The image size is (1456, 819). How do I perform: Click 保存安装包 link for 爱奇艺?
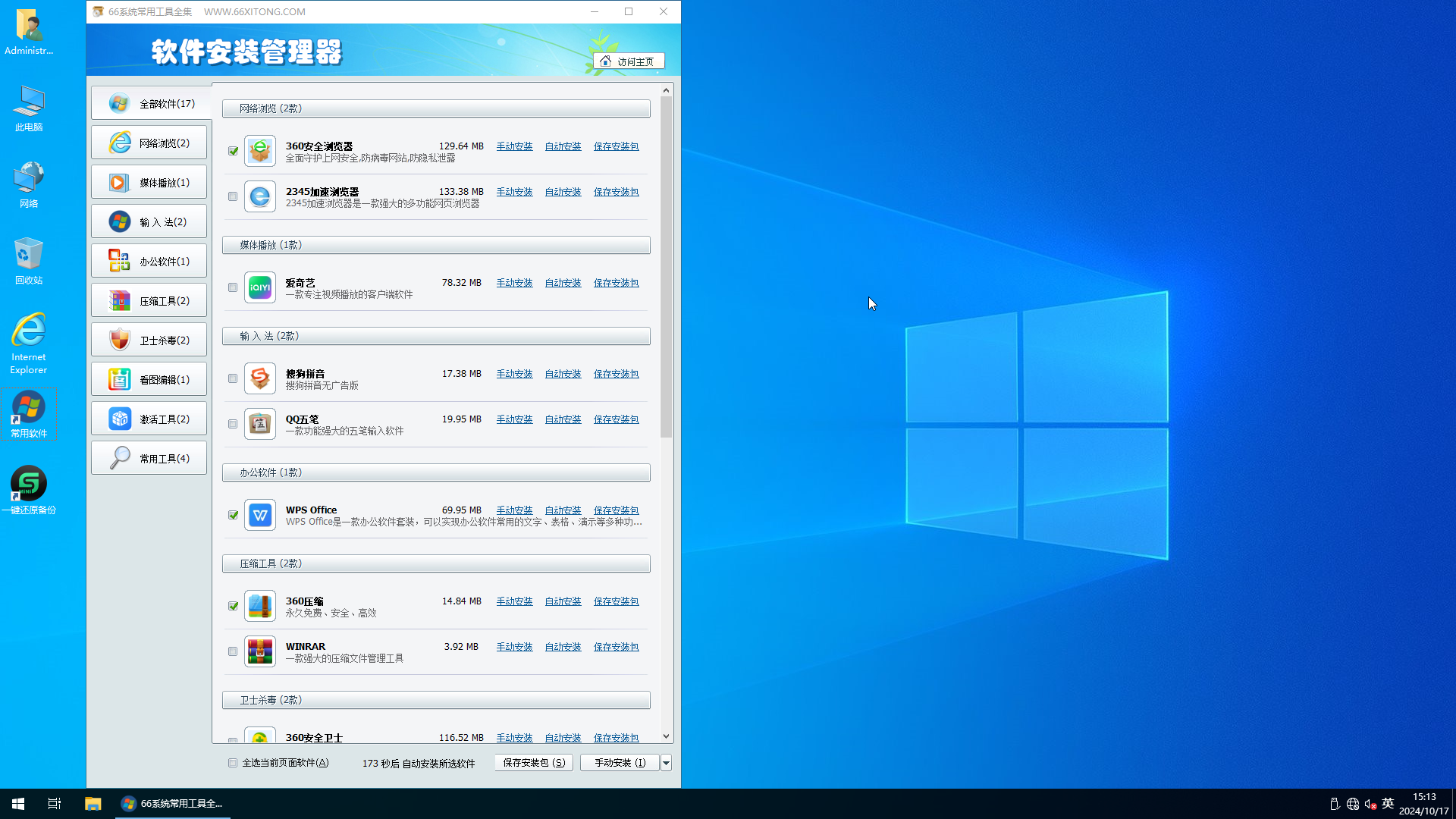tap(616, 283)
